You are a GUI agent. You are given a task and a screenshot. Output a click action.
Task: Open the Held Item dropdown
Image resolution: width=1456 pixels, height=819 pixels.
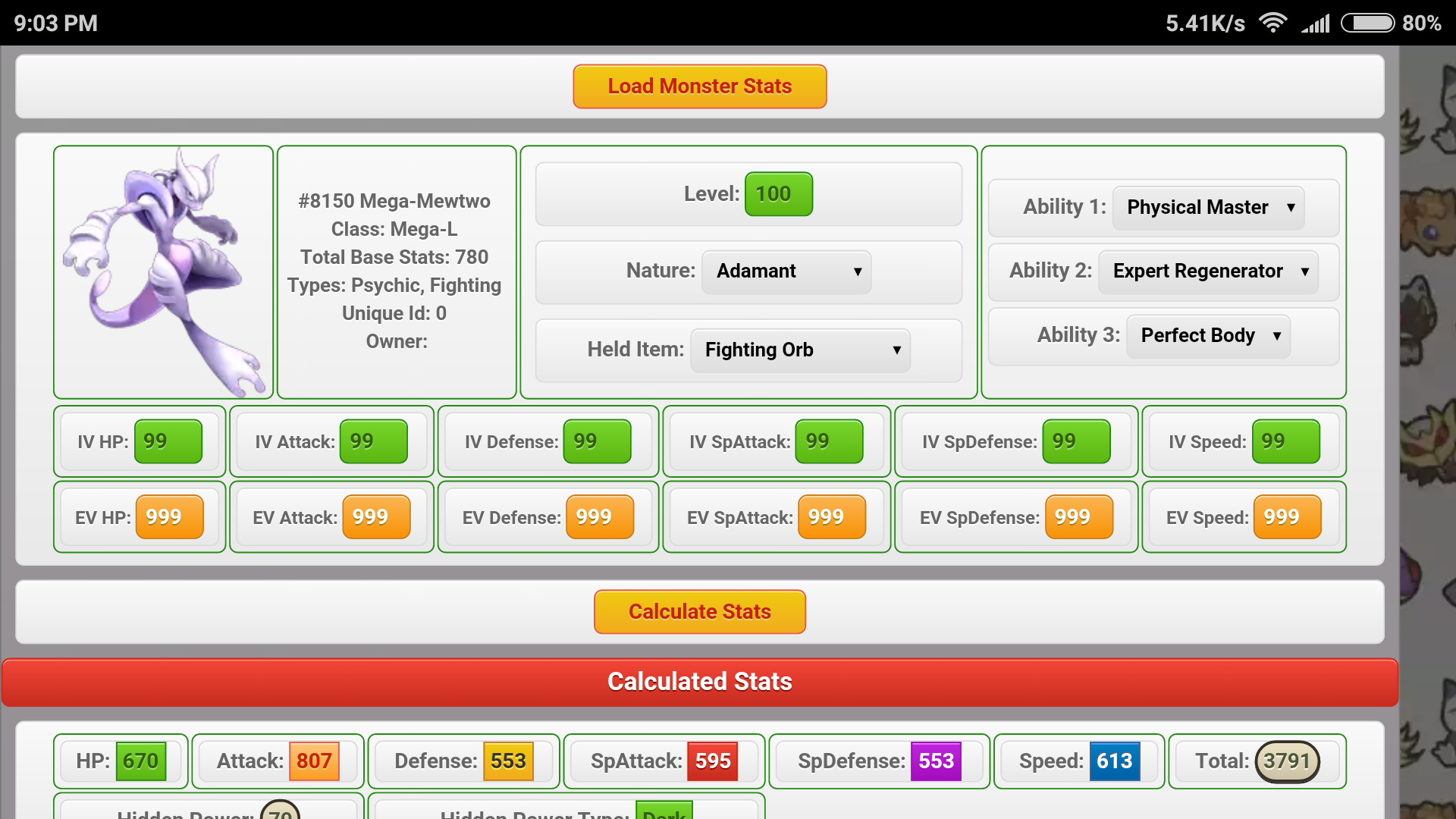click(x=800, y=350)
